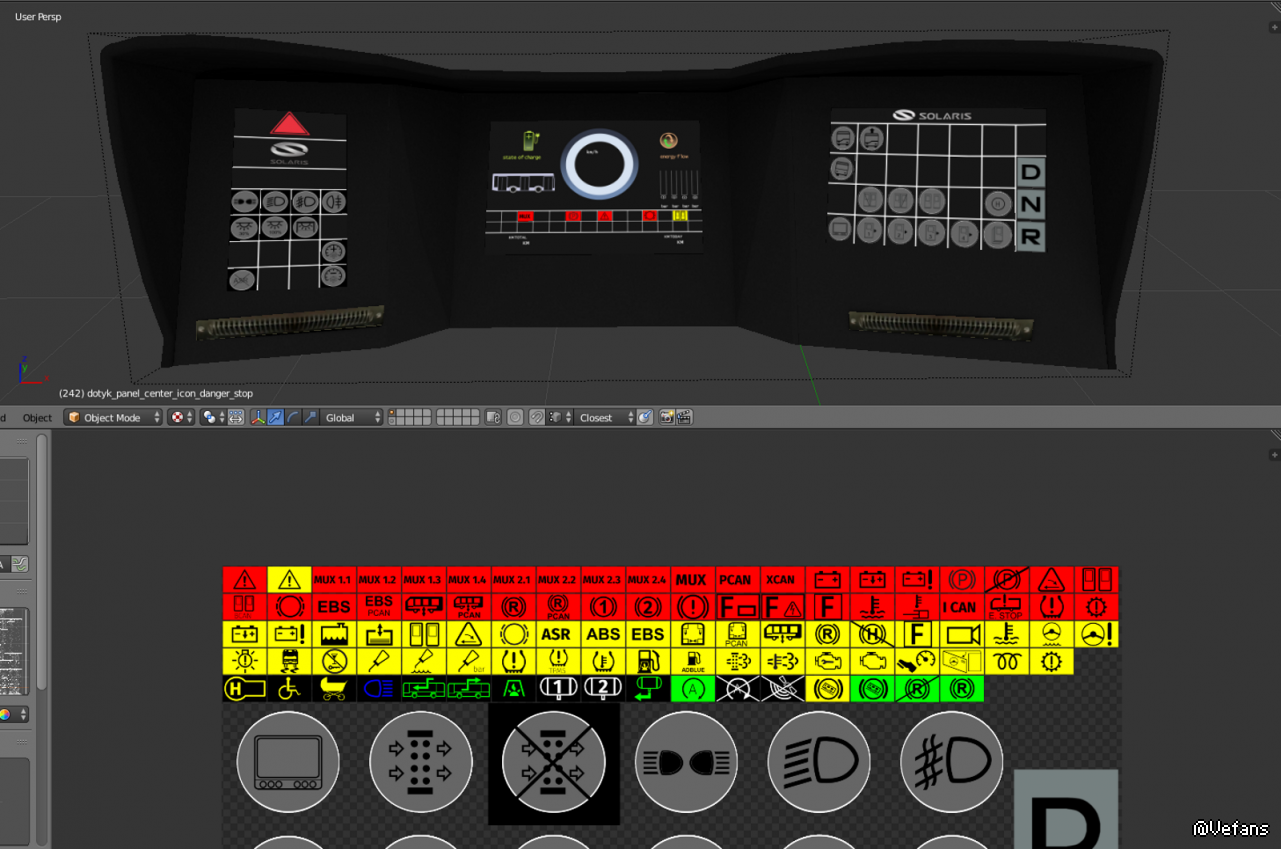Image resolution: width=1281 pixels, height=849 pixels.
Task: Toggle the snap magnet icon
Action: pos(538,418)
